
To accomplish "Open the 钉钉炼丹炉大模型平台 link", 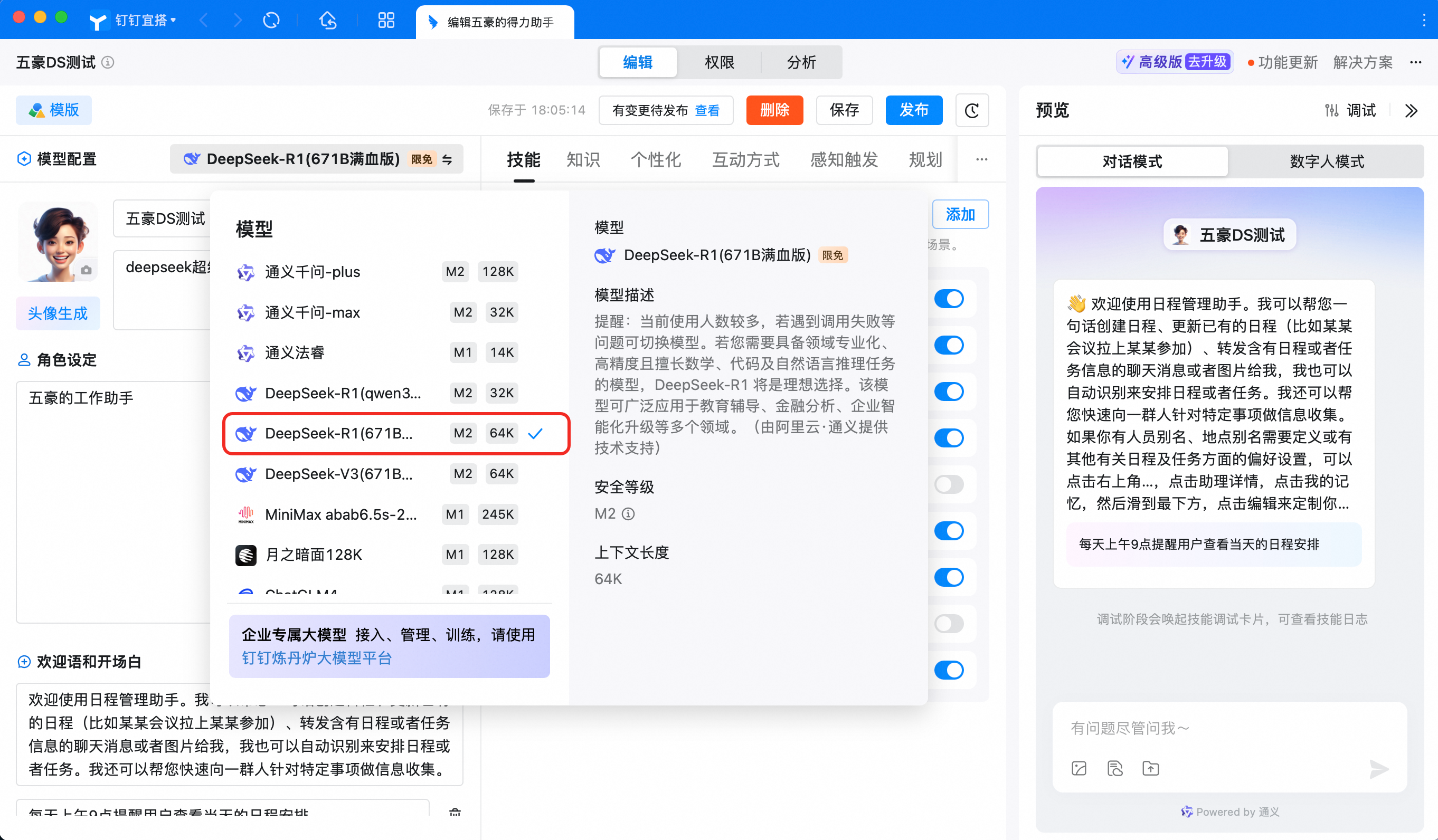I will pos(317,658).
